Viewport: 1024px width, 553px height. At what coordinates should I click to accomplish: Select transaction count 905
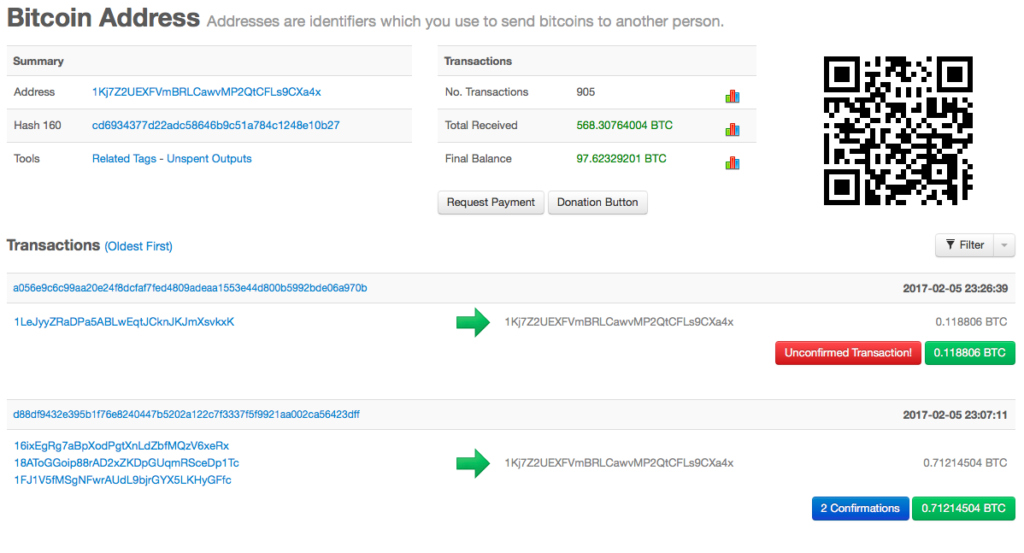[x=586, y=92]
